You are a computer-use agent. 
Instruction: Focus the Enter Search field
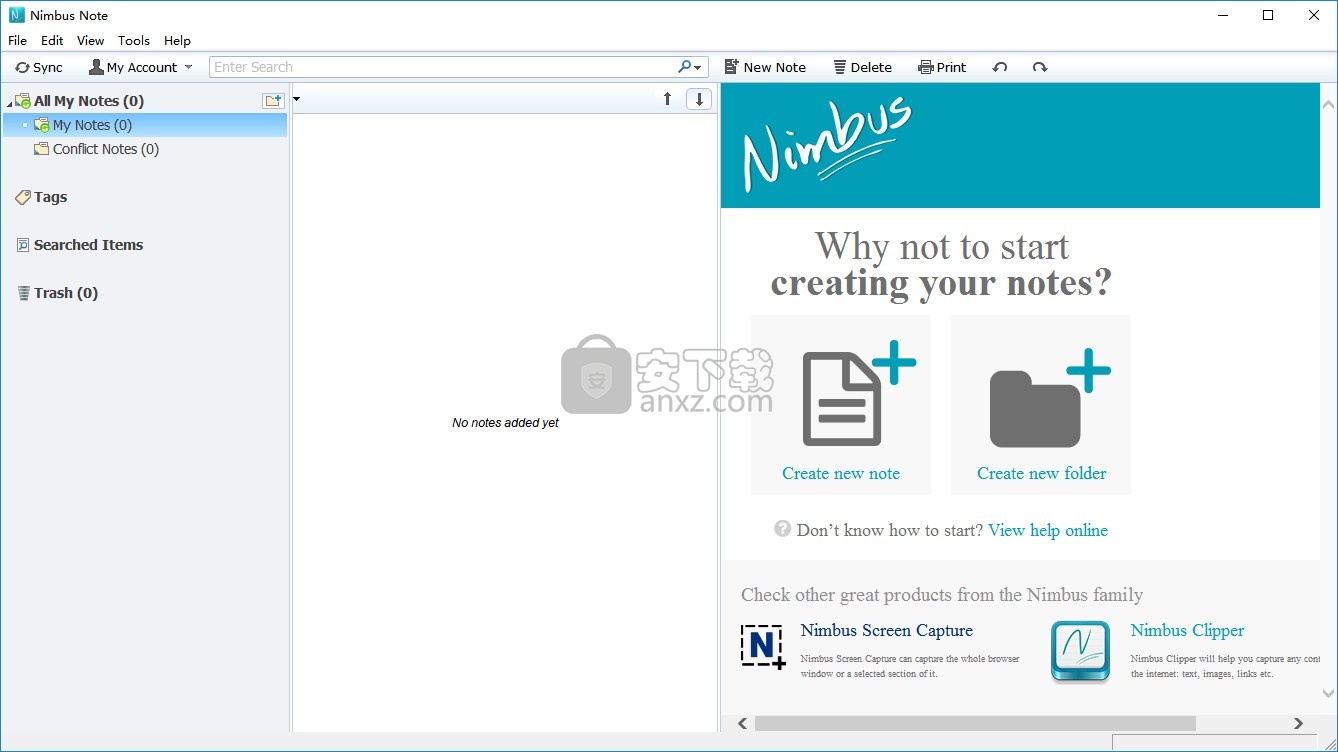click(x=443, y=67)
